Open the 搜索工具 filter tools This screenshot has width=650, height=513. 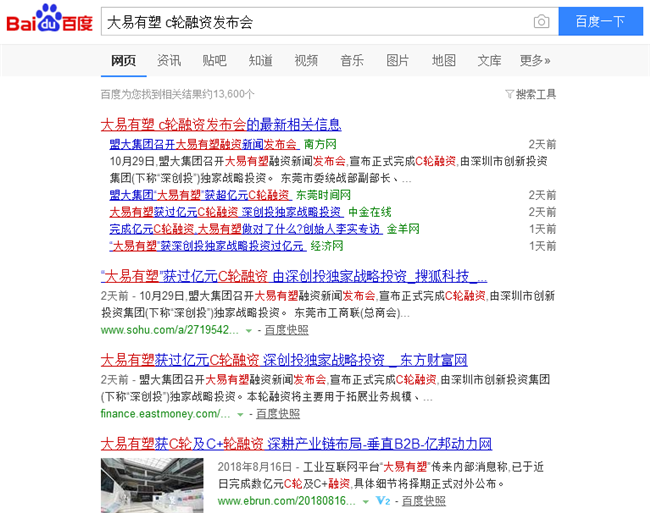click(531, 95)
